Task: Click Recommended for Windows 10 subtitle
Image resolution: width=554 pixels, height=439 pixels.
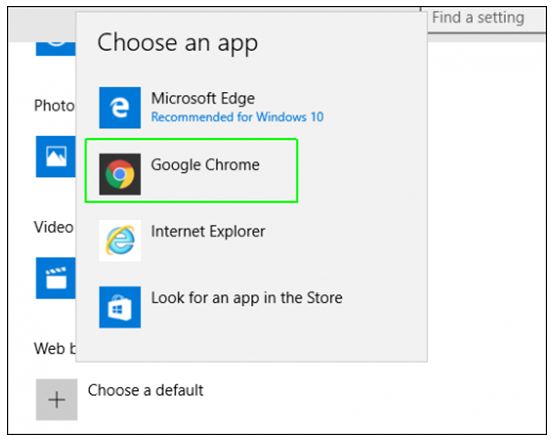Action: [237, 117]
